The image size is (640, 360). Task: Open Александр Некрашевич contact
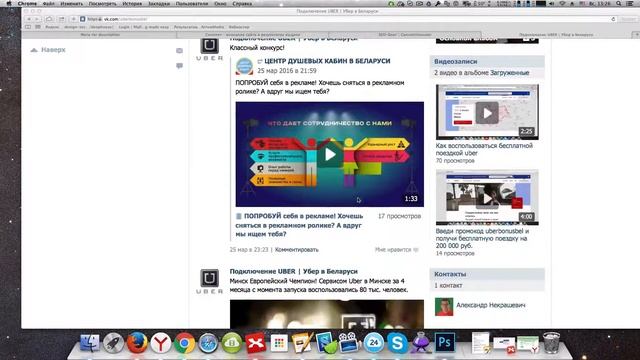pyautogui.click(x=491, y=305)
